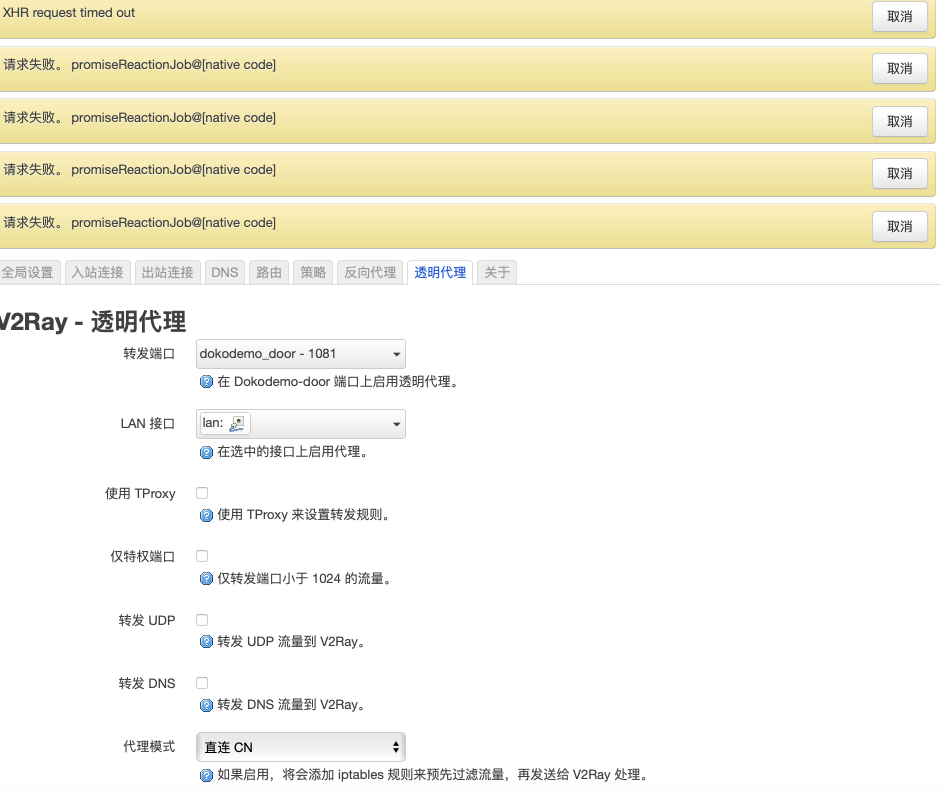Screen dimensions: 946x789
Task: Click help icon beside TProxy description
Action: click(x=206, y=515)
